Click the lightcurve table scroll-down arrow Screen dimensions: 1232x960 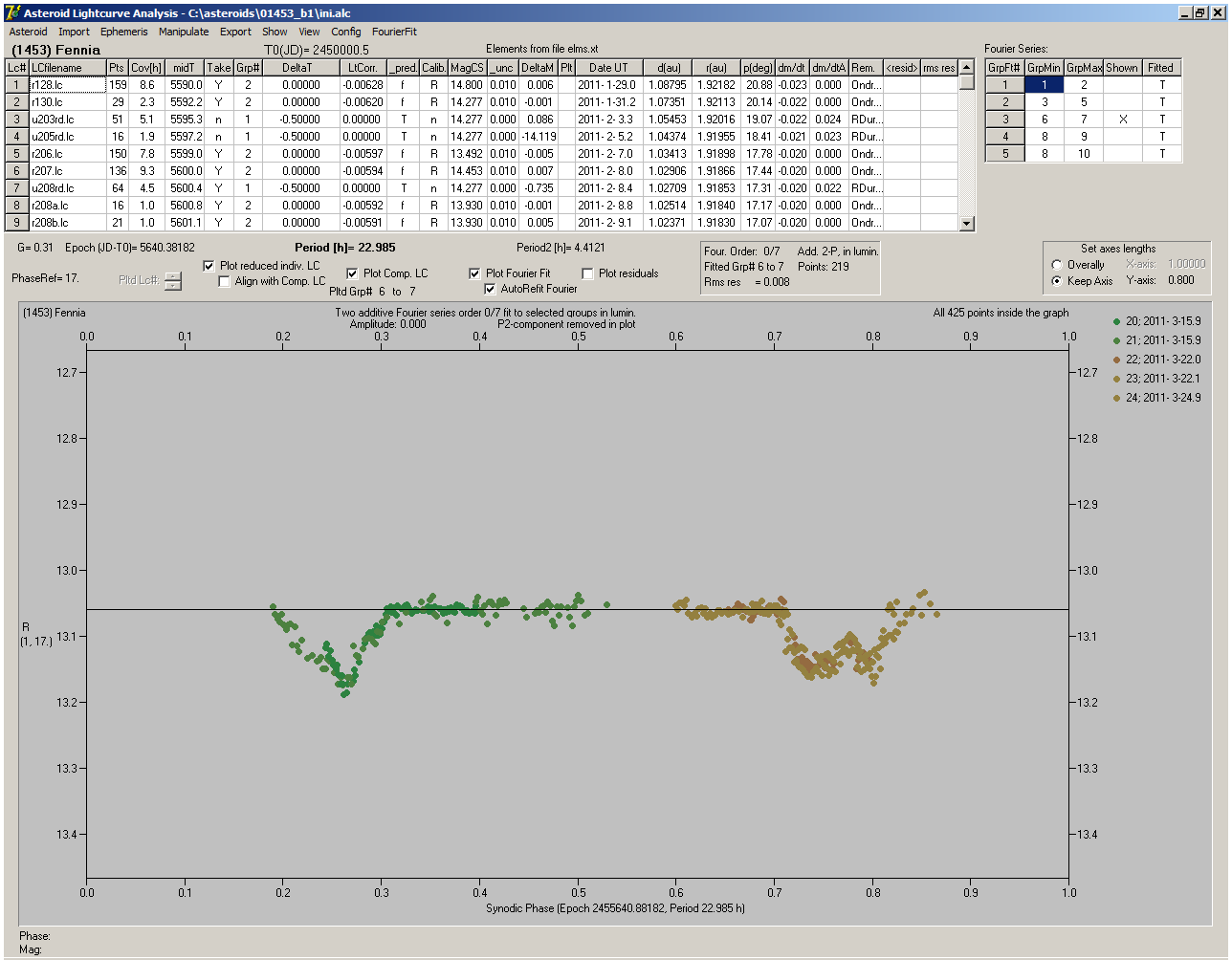click(x=967, y=224)
